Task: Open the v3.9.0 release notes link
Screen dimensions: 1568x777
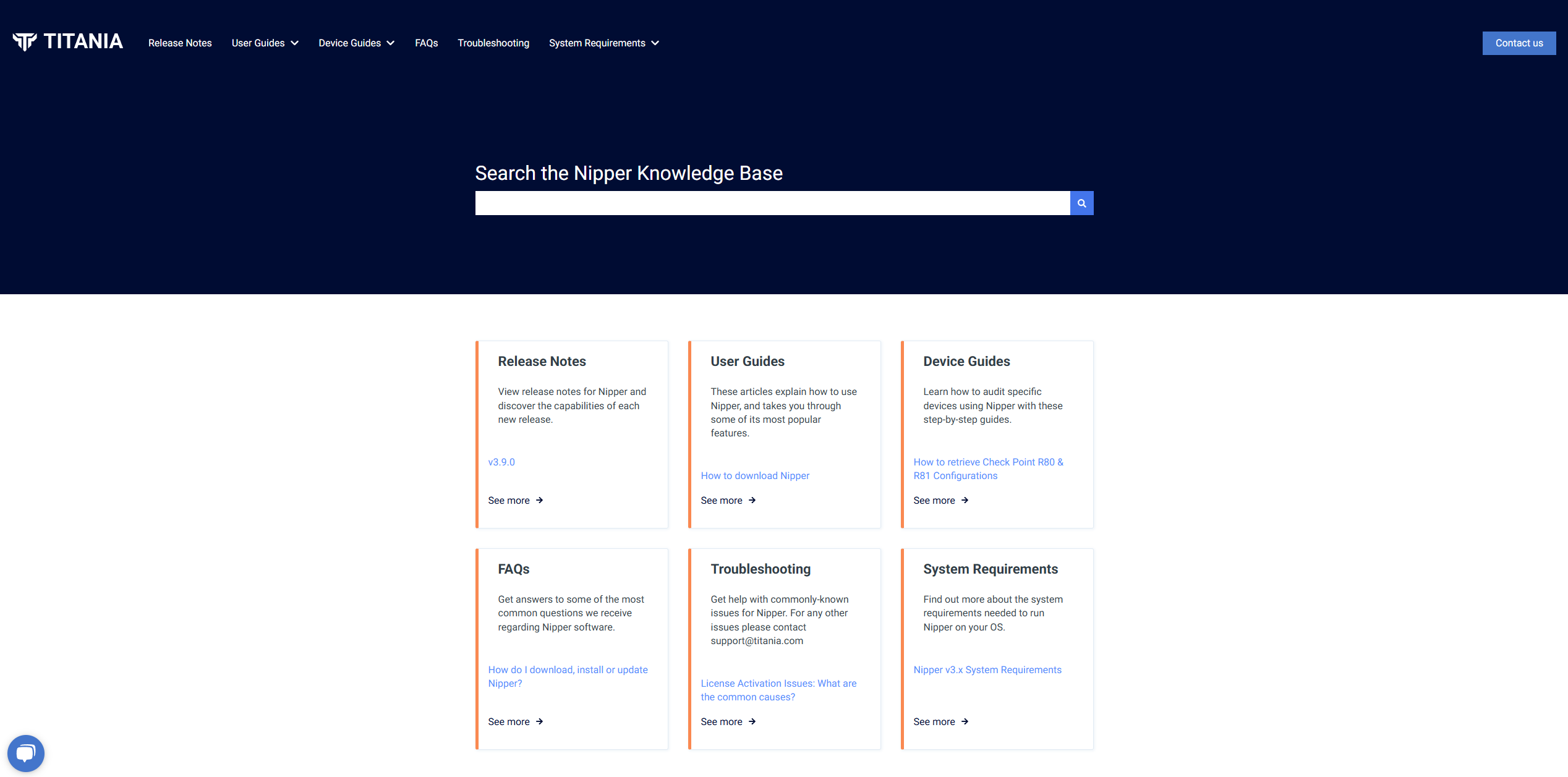Action: click(x=501, y=462)
